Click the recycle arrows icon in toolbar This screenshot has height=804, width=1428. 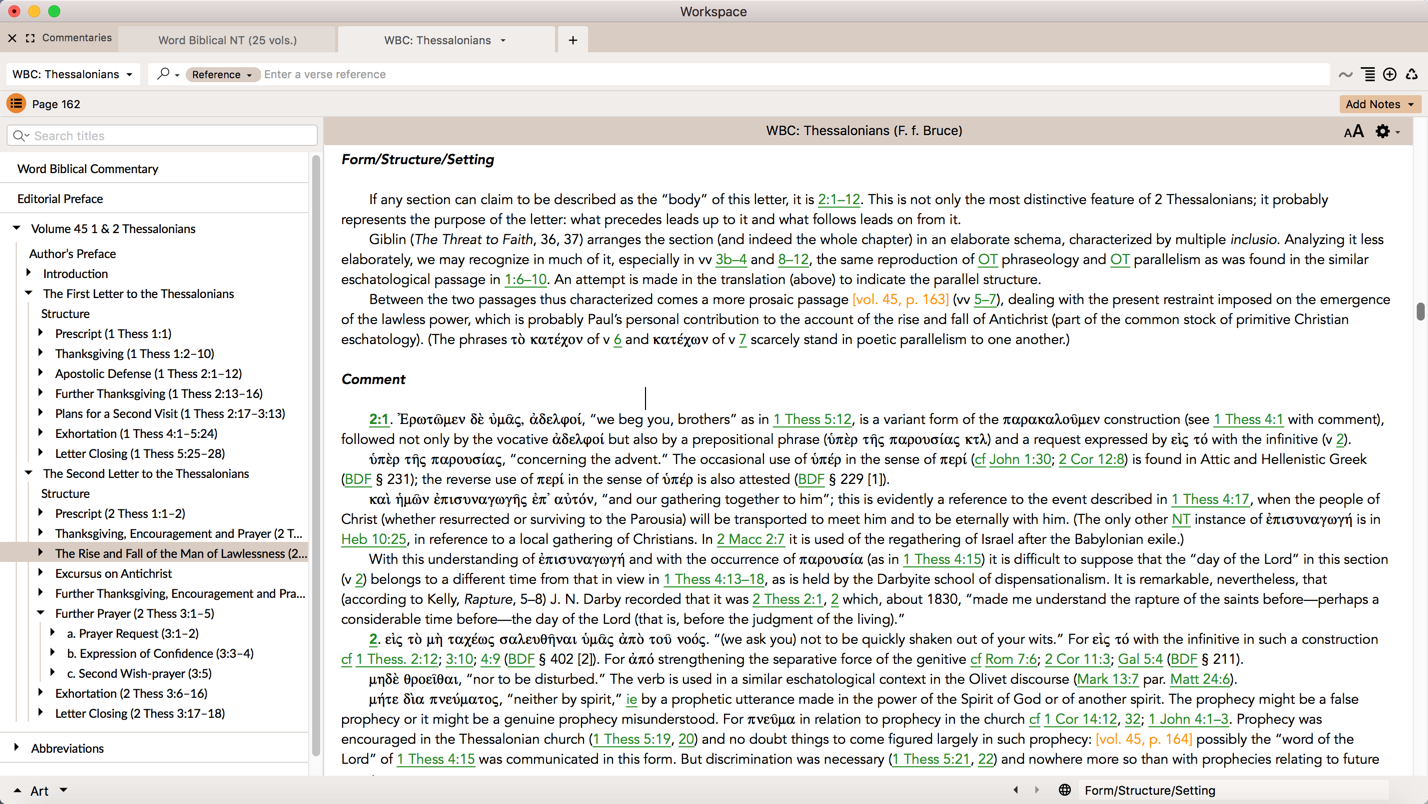[1411, 74]
